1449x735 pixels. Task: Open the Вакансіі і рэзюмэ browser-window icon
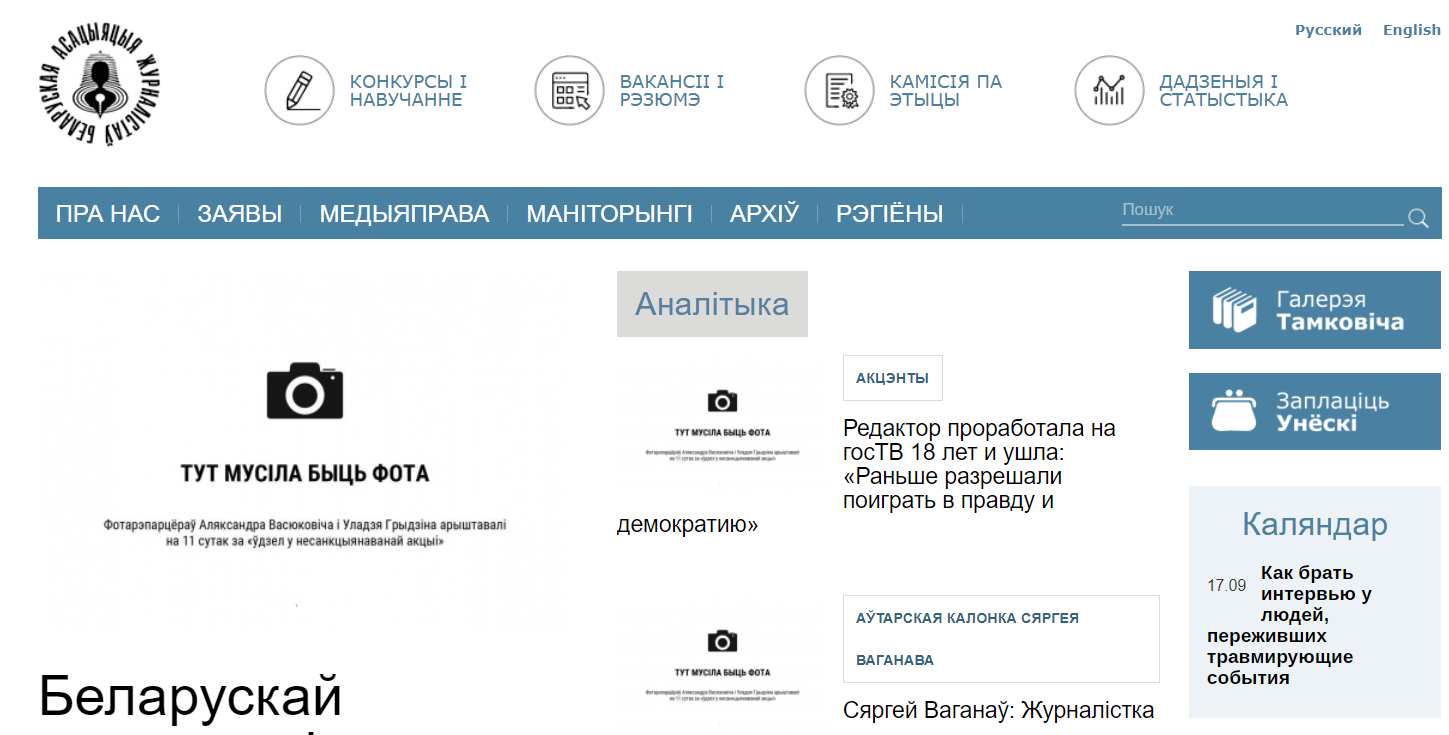tap(569, 91)
